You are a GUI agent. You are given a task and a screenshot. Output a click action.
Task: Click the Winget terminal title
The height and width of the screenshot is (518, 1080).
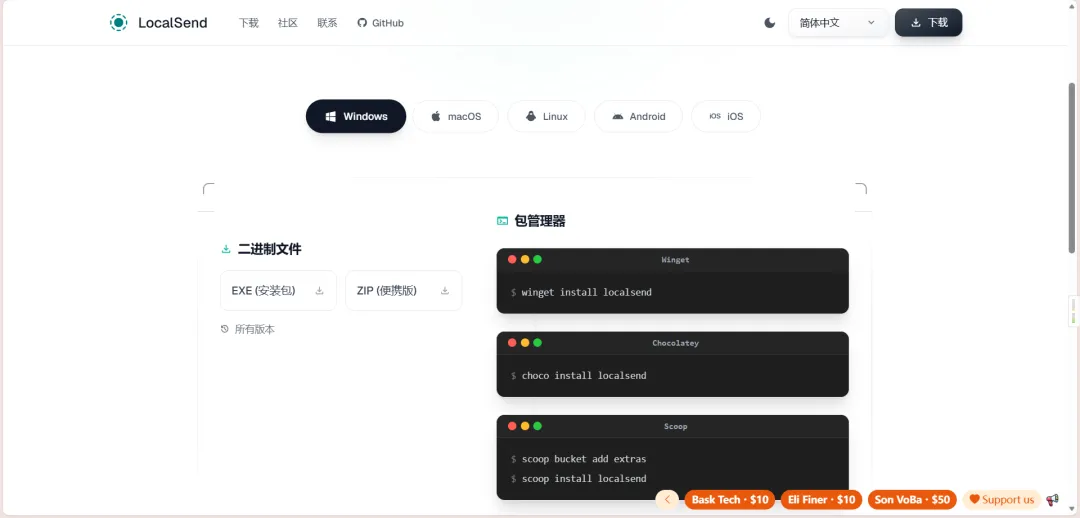675,260
